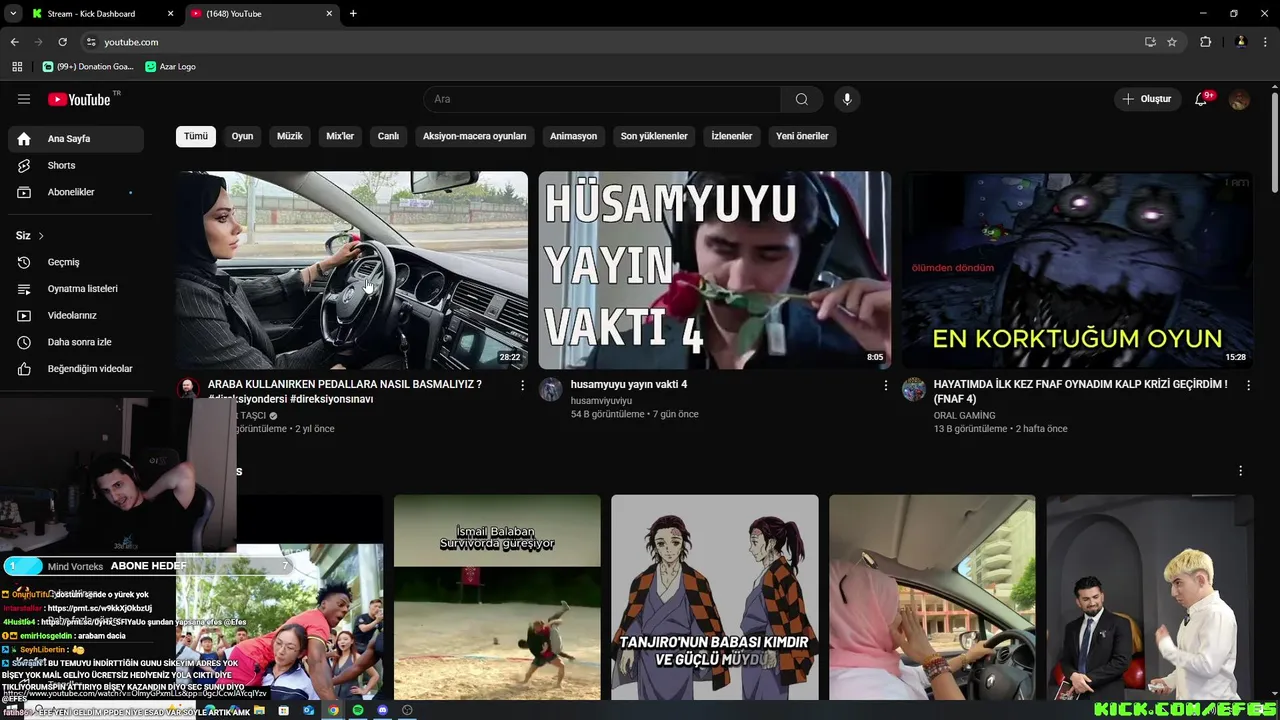Open the YouTube account avatar menu
The image size is (1280, 720).
pyautogui.click(x=1239, y=99)
